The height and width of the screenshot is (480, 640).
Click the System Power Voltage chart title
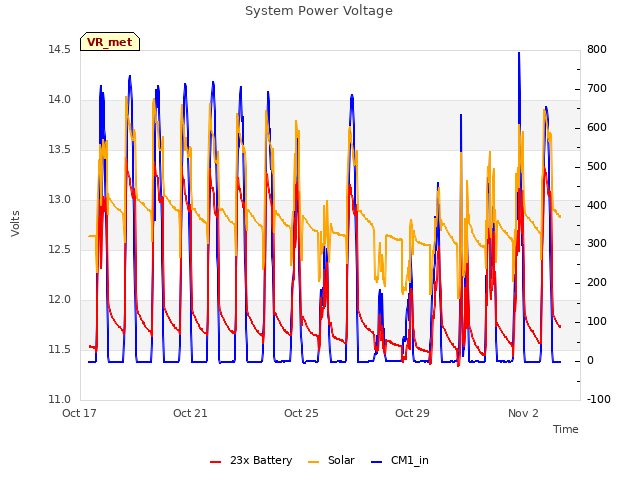click(319, 11)
